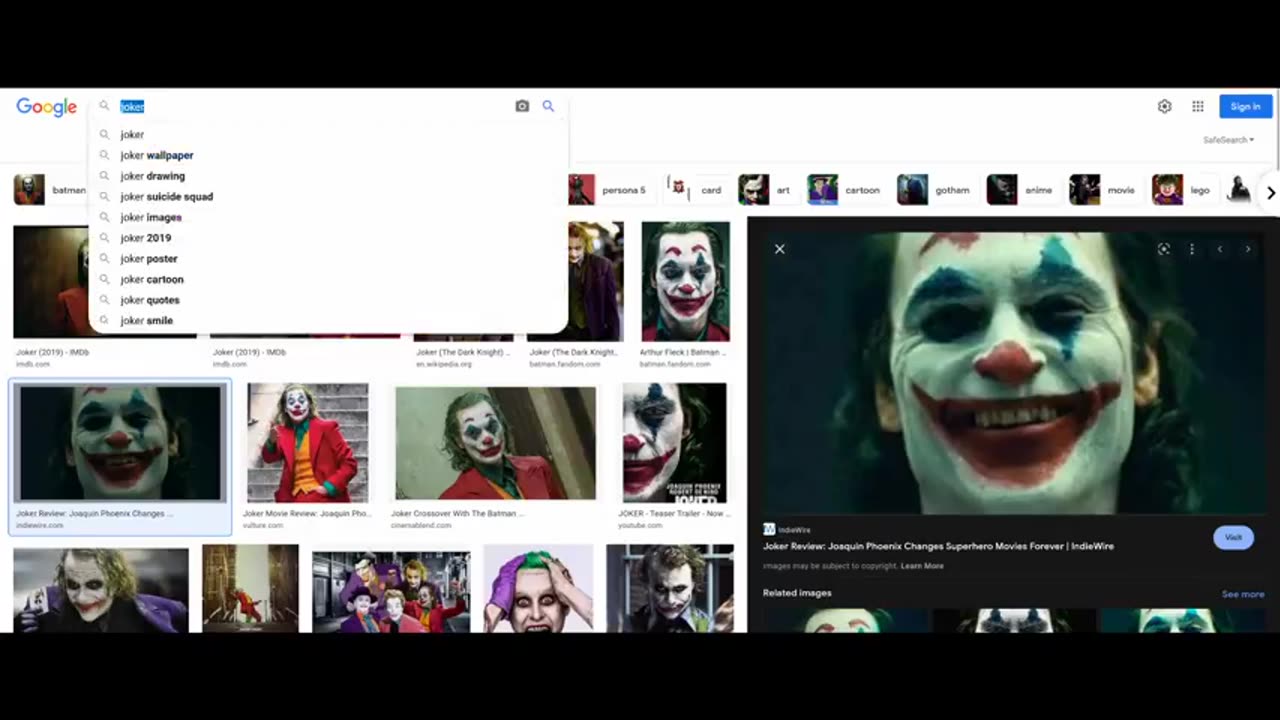
Task: Open the IndieWire Joker Review title link
Action: (938, 546)
